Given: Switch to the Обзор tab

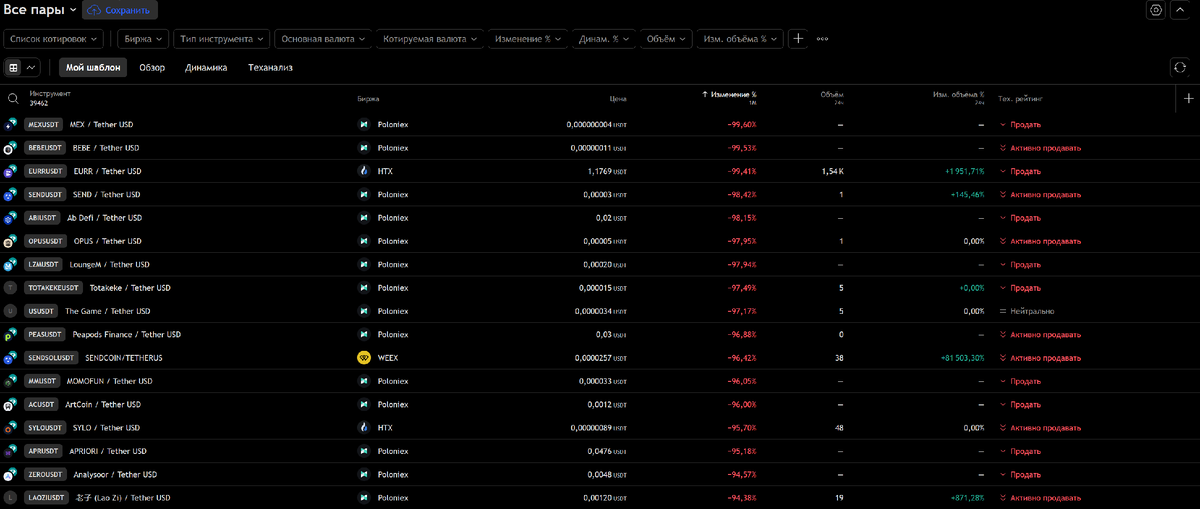Looking at the screenshot, I should click(152, 67).
